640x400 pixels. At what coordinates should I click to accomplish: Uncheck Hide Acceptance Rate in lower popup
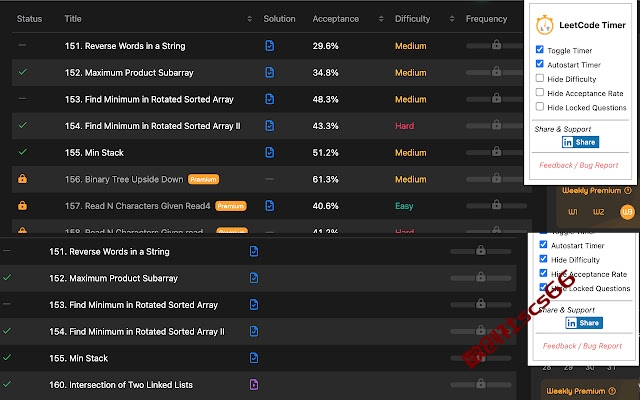pos(543,273)
